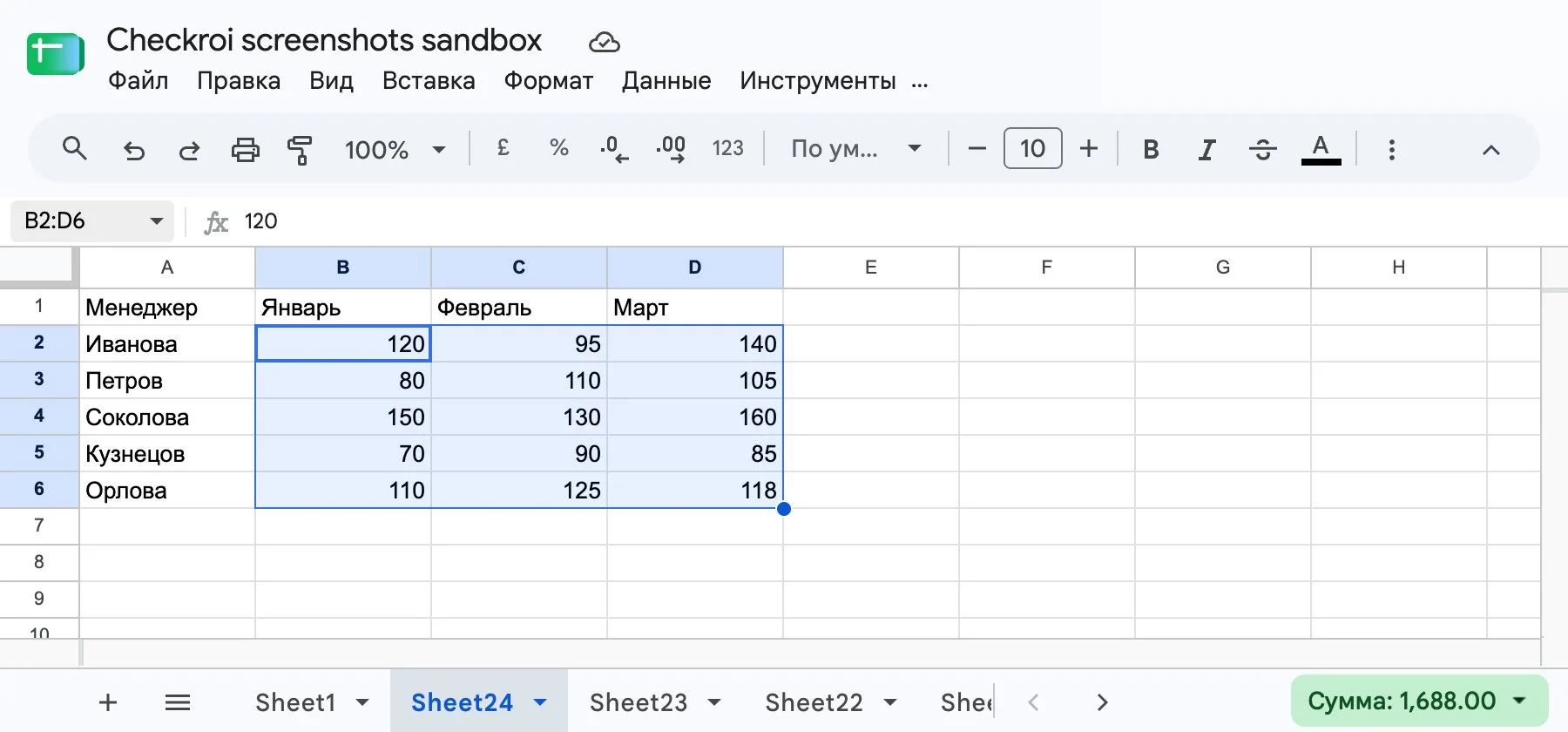Open the three-dot more toolbar options
Image resolution: width=1568 pixels, height=732 pixels.
1391,150
